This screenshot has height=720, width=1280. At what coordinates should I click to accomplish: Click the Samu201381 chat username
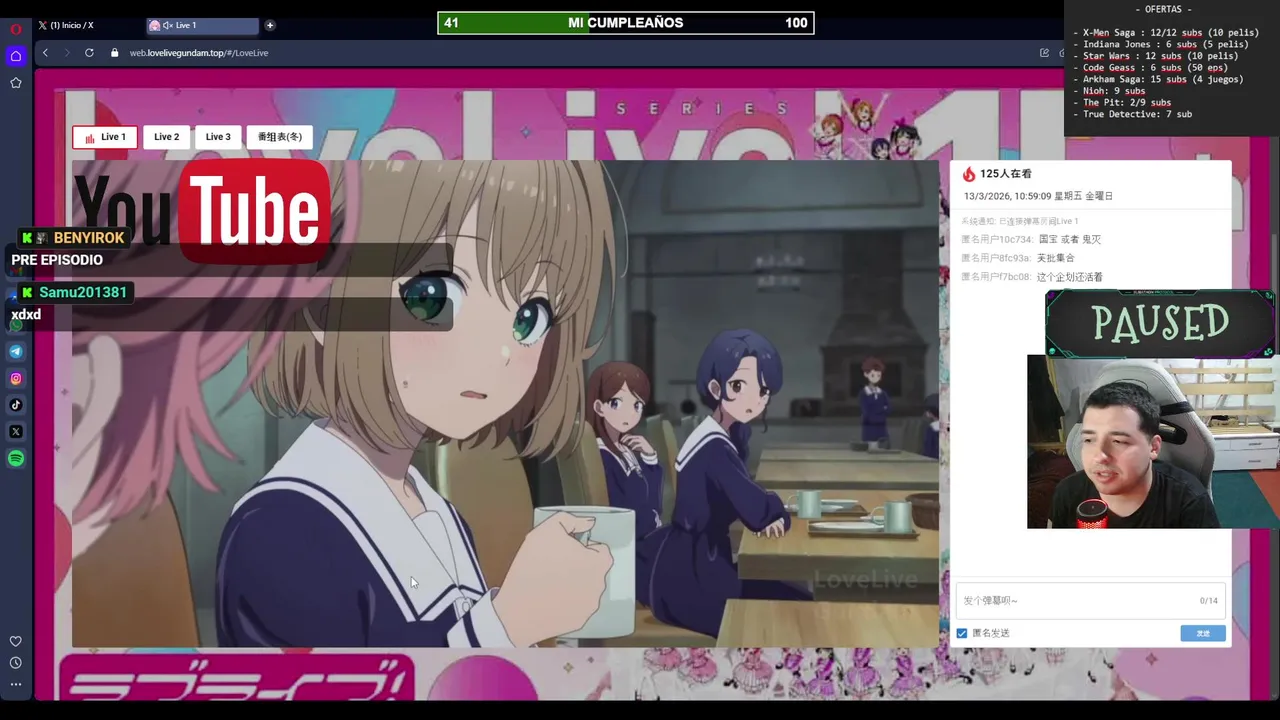tap(83, 292)
